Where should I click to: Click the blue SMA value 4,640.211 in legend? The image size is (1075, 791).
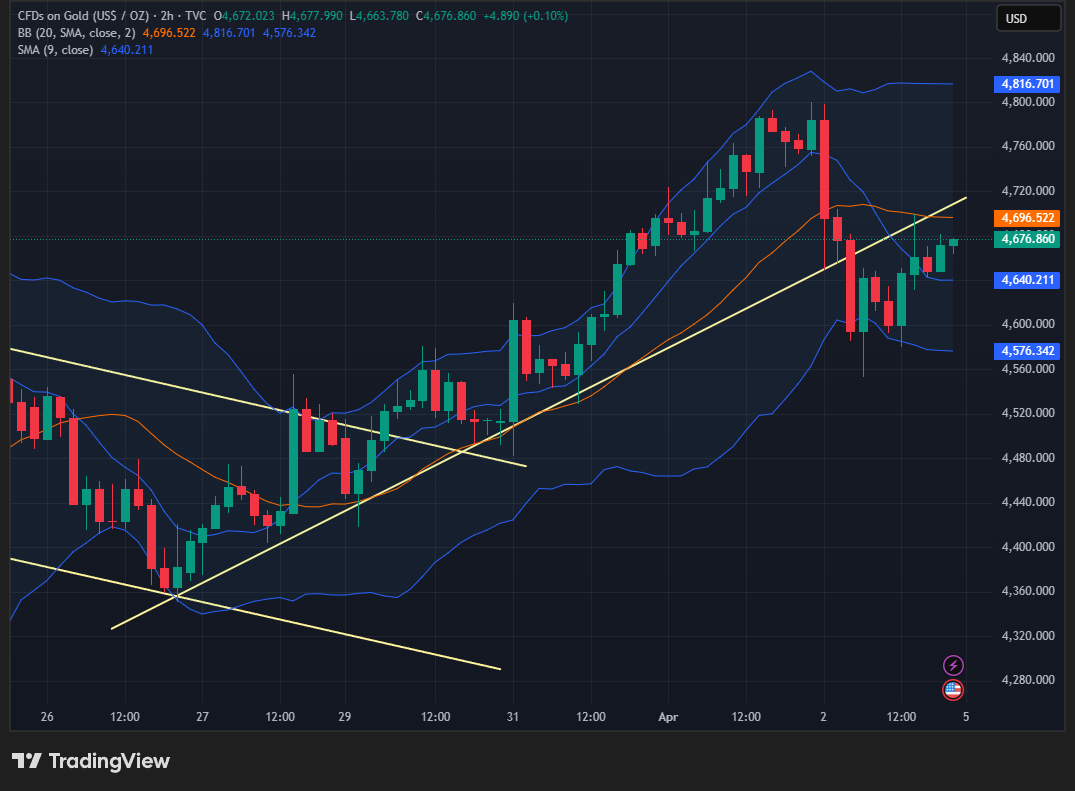tap(127, 50)
